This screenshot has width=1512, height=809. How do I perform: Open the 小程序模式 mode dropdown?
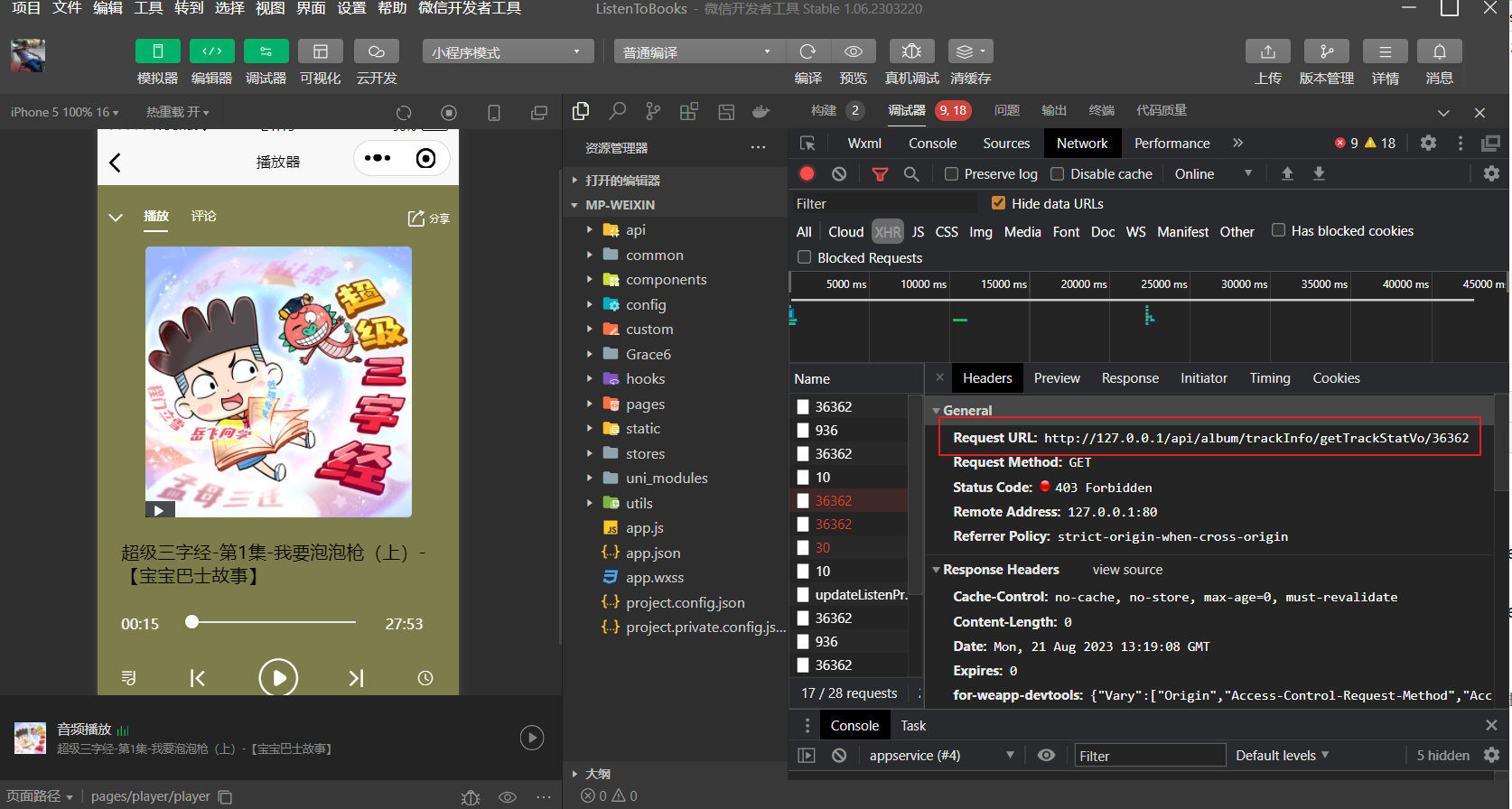pyautogui.click(x=508, y=51)
